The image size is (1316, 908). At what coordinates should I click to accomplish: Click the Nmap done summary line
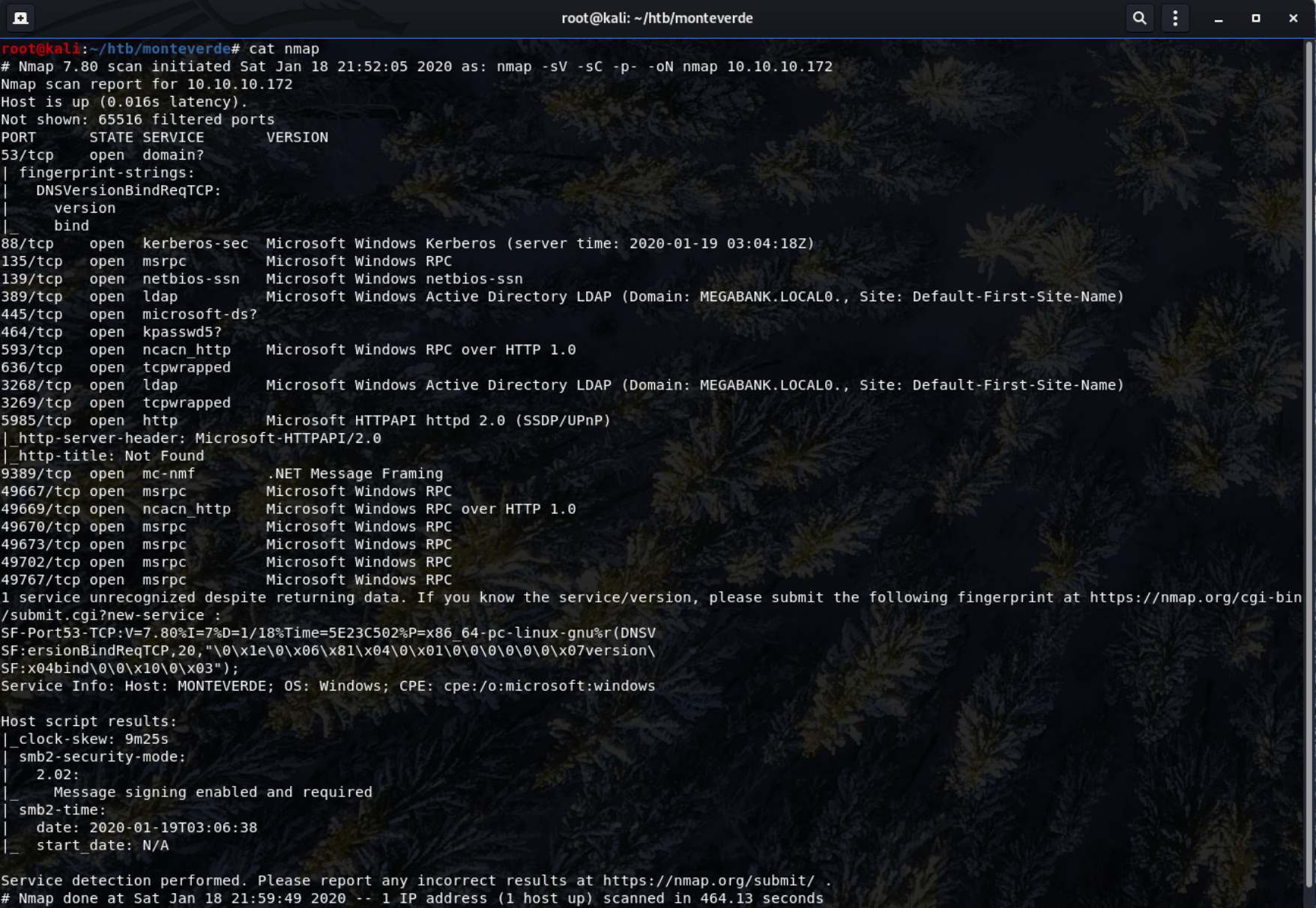coord(412,898)
